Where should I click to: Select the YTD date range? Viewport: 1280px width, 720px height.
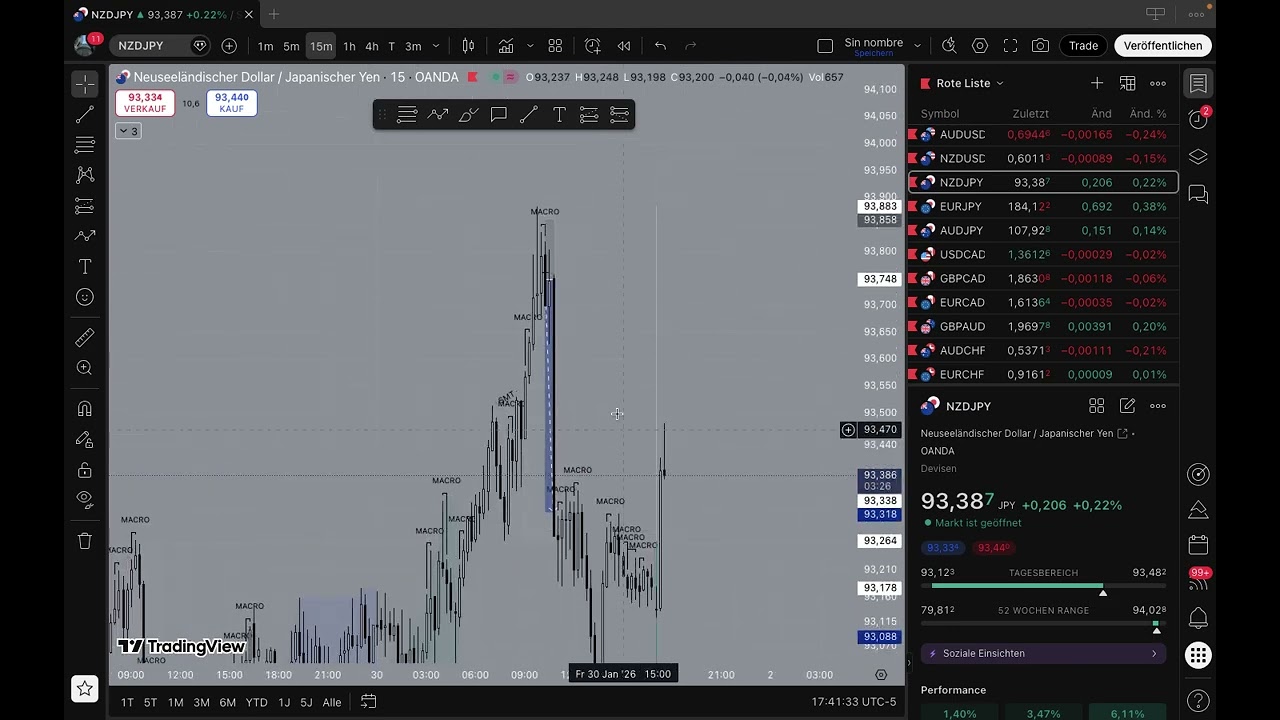[x=257, y=702]
